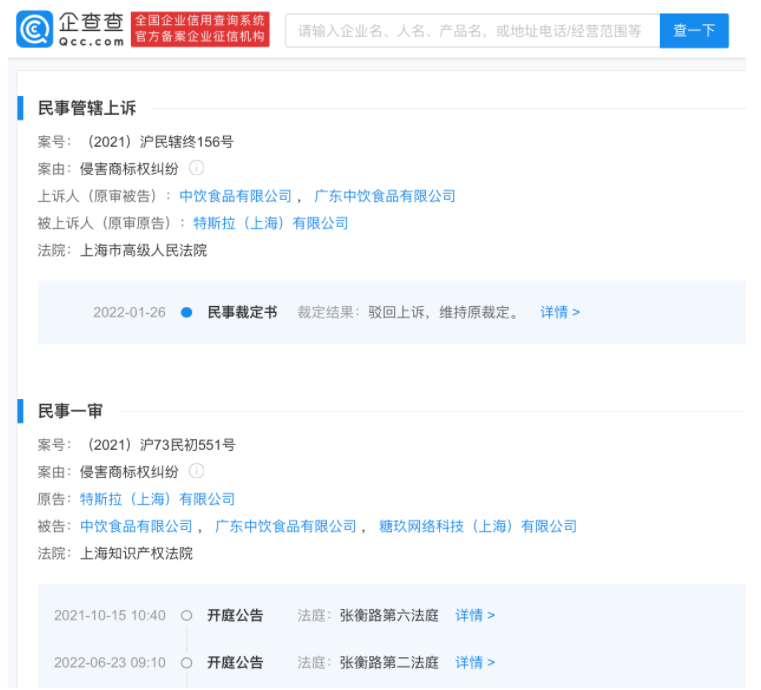Open 详情 for the 张衡路第二法庭 hearing
The image size is (761, 690).
(x=475, y=662)
